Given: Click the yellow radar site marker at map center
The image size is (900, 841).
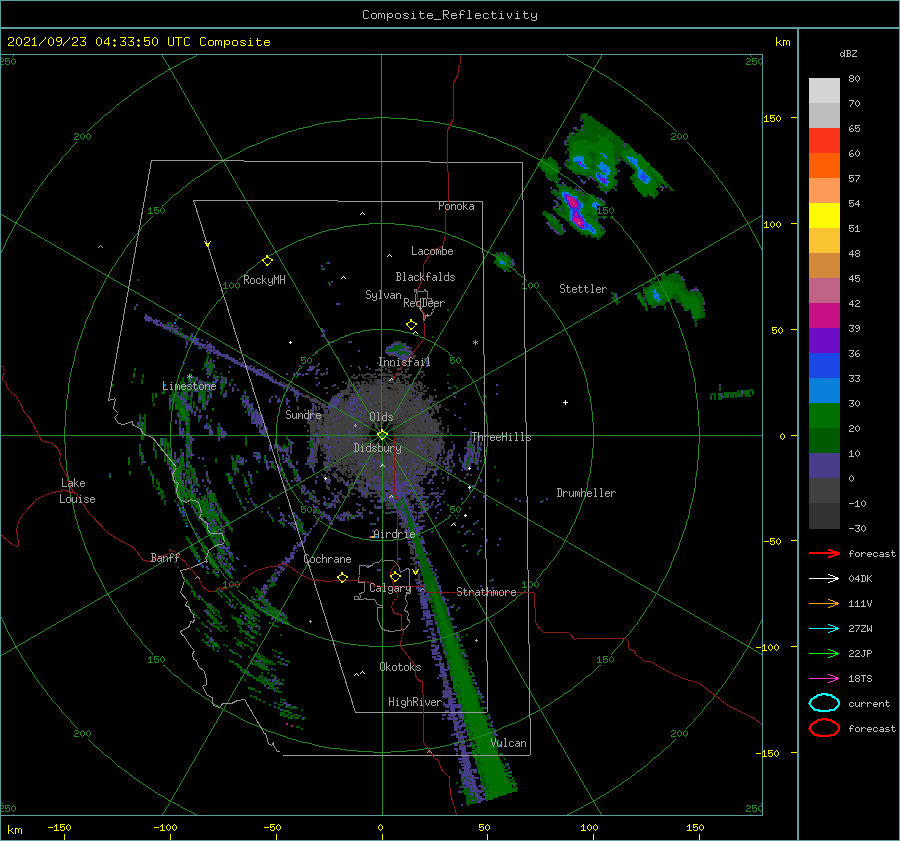Looking at the screenshot, I should (x=382, y=435).
